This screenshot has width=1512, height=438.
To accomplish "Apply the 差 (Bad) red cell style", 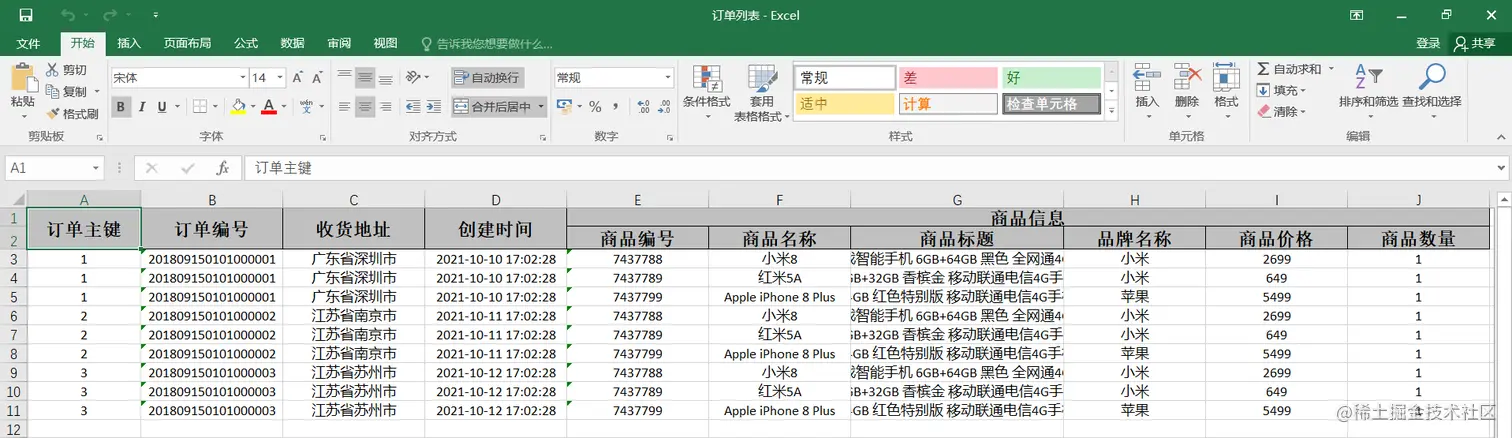I will click(947, 77).
